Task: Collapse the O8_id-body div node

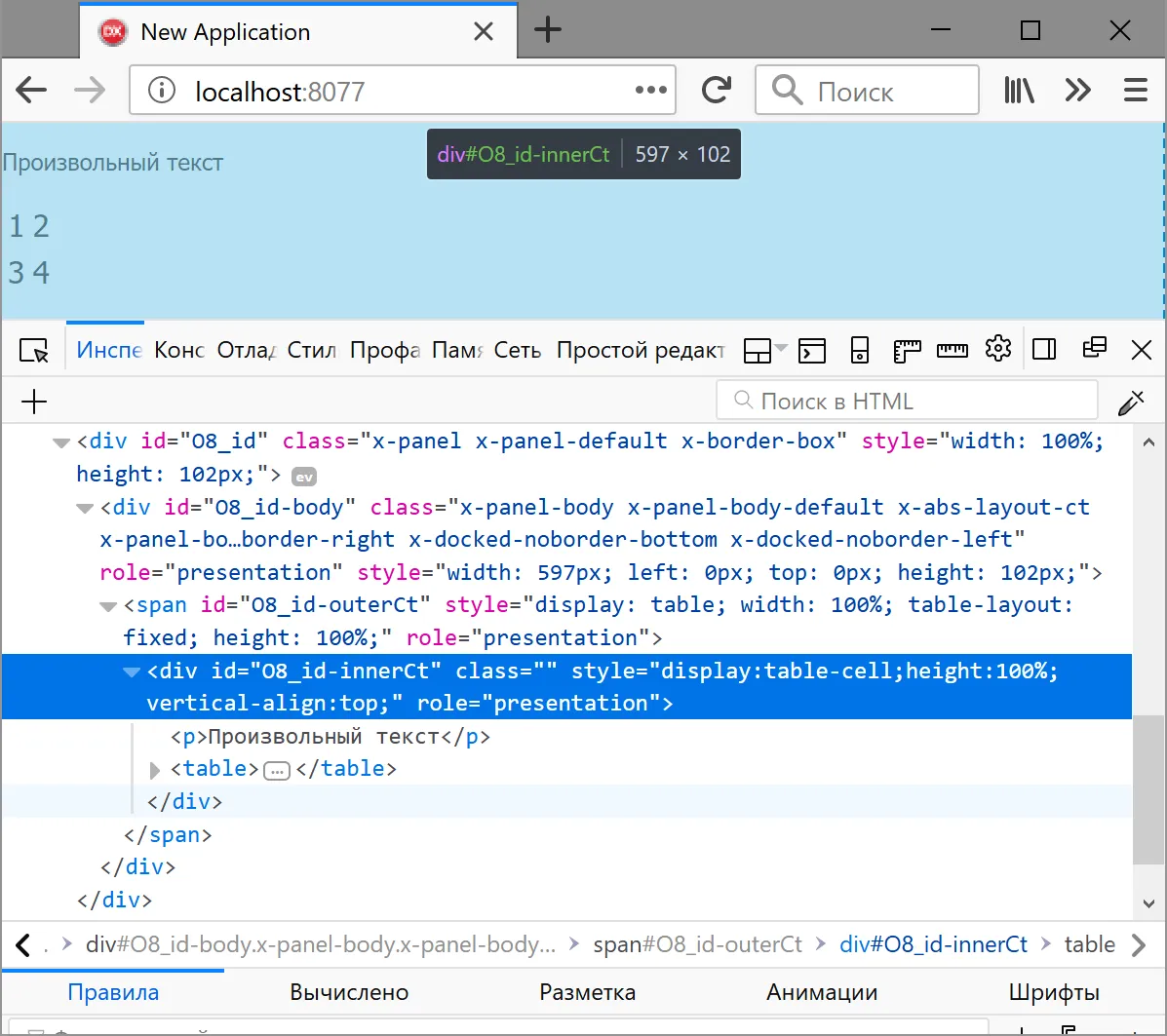Action: tap(85, 509)
